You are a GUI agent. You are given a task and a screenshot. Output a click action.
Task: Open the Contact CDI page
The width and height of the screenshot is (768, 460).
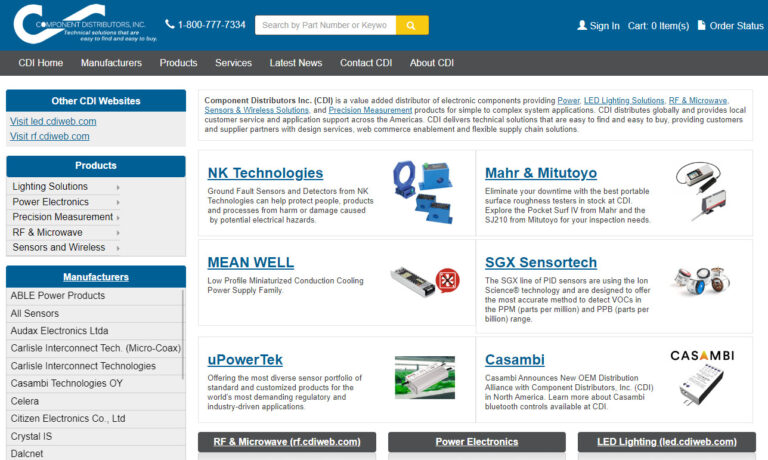366,63
